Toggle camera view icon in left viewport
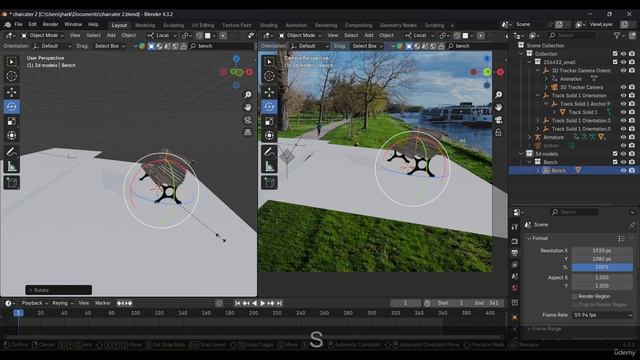640x360 pixels. coord(248,120)
